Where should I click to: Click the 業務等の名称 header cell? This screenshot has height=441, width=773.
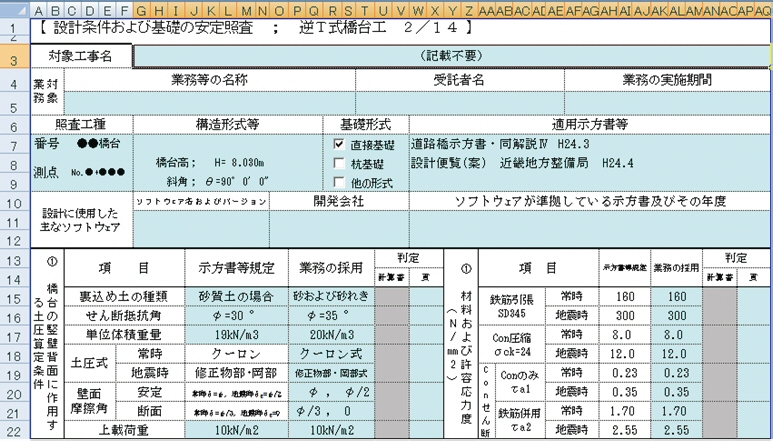tap(210, 80)
